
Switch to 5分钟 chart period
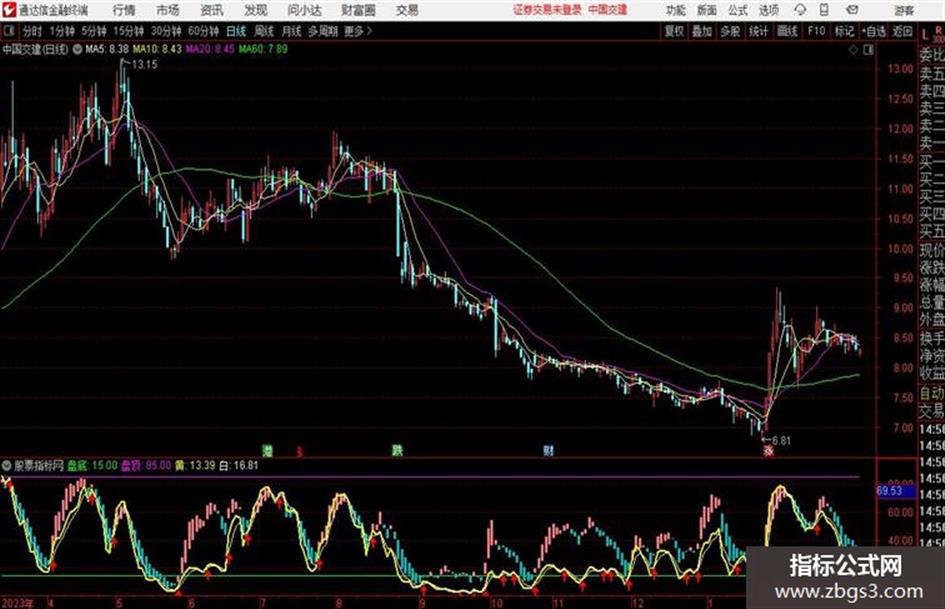pyautogui.click(x=93, y=31)
